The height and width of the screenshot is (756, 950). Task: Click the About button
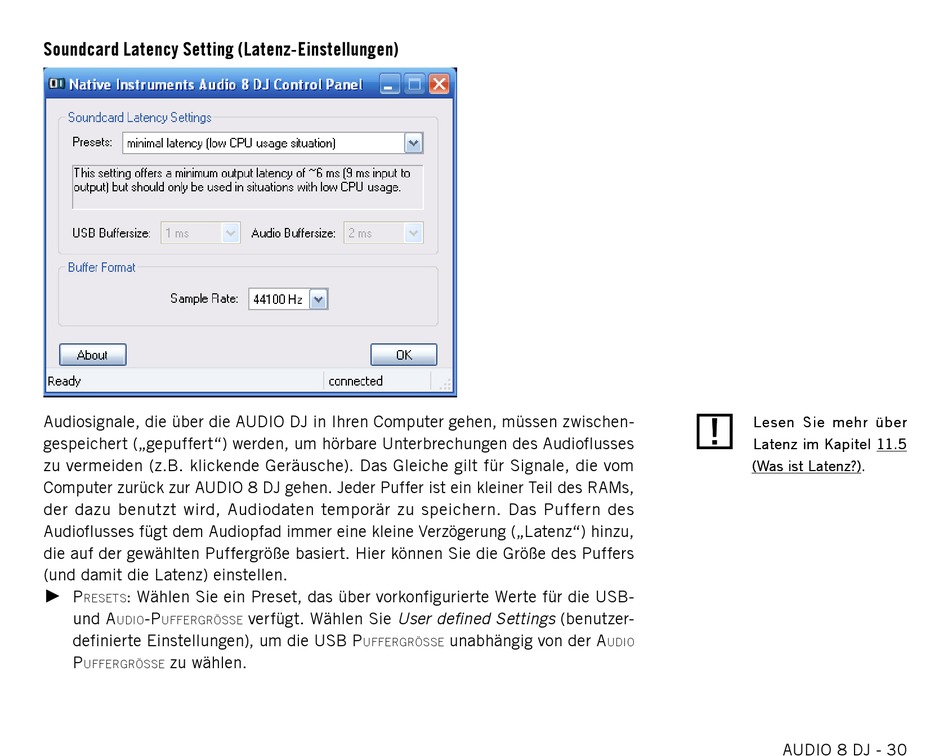[93, 355]
